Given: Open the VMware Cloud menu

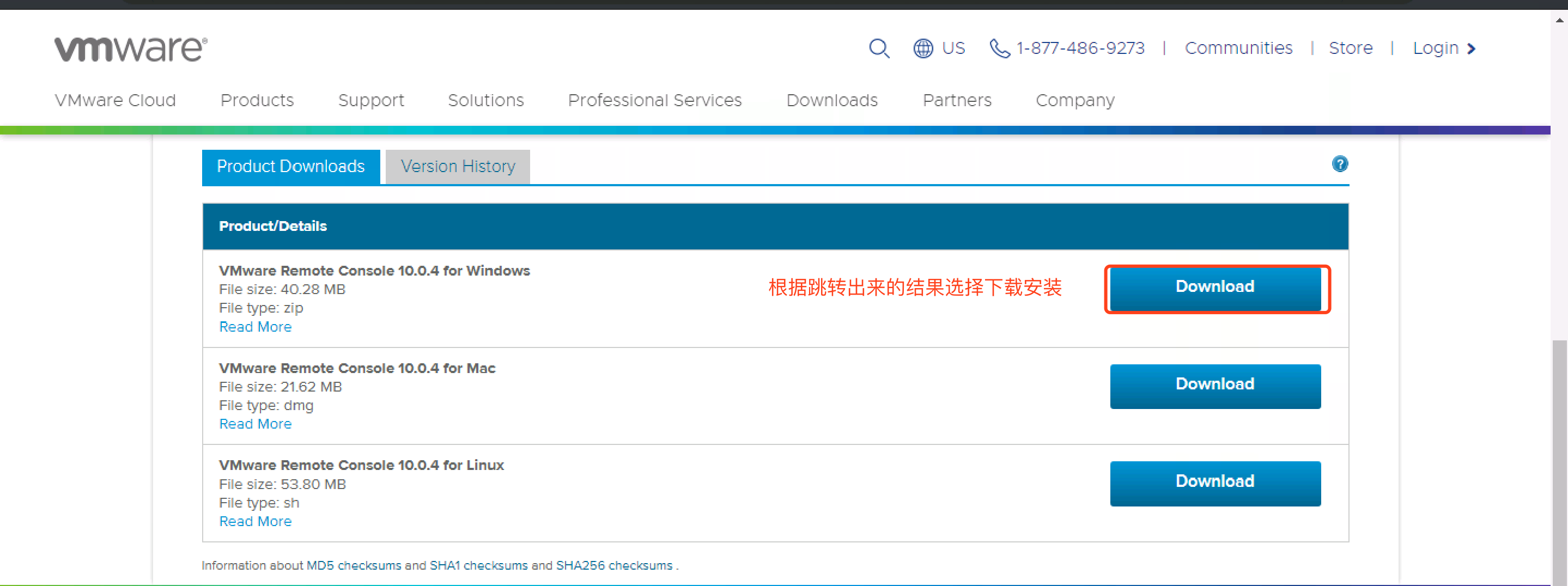Looking at the screenshot, I should coord(115,100).
